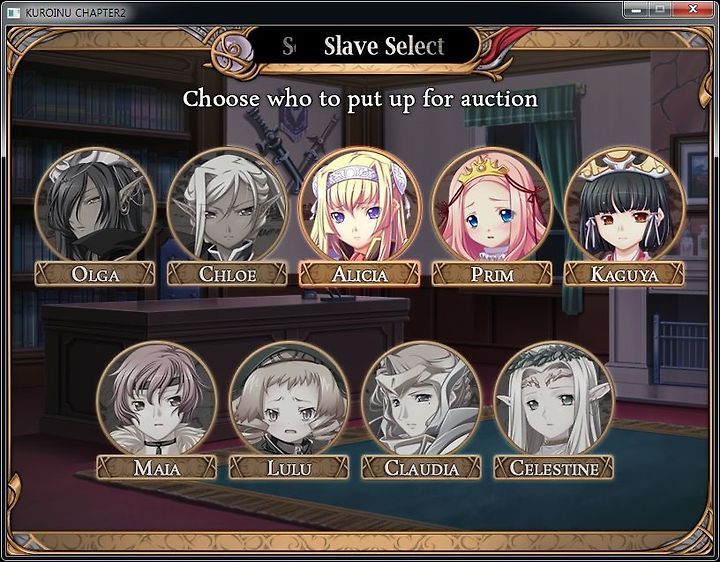Choose Claudia's armored portrait

[422, 399]
